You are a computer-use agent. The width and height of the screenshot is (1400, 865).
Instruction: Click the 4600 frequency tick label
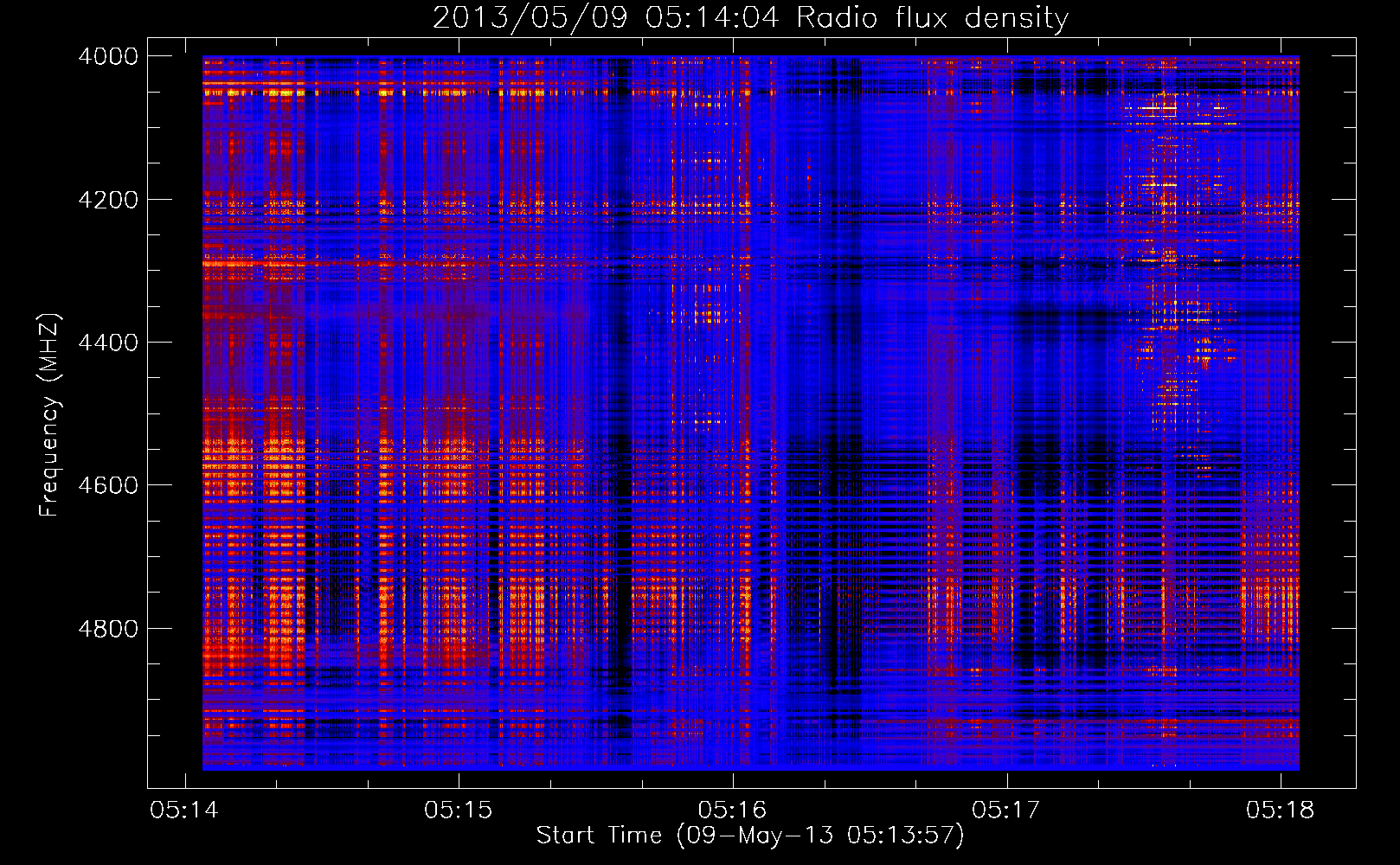coord(108,485)
